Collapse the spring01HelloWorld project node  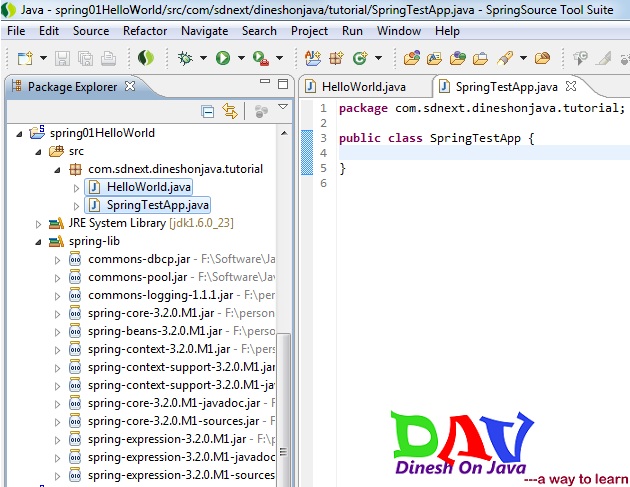(19, 134)
